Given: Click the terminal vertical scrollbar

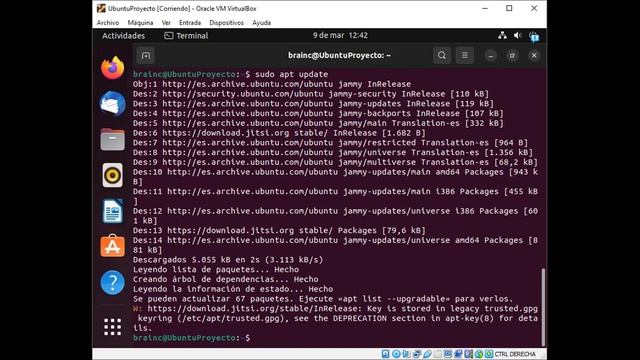Looking at the screenshot, I should (543, 307).
